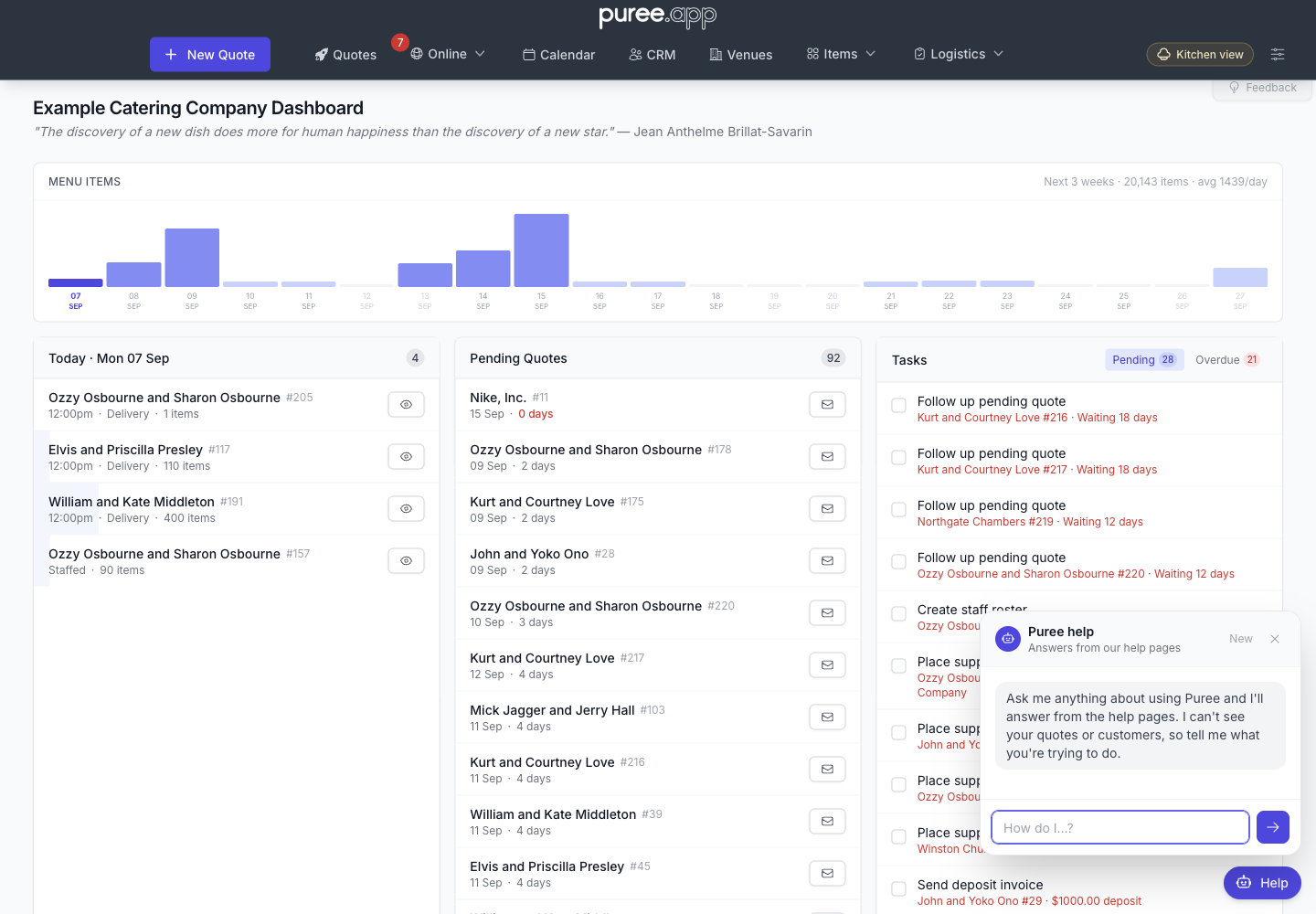Image resolution: width=1316 pixels, height=914 pixels.
Task: Click the How do I input field
Action: 1120,827
